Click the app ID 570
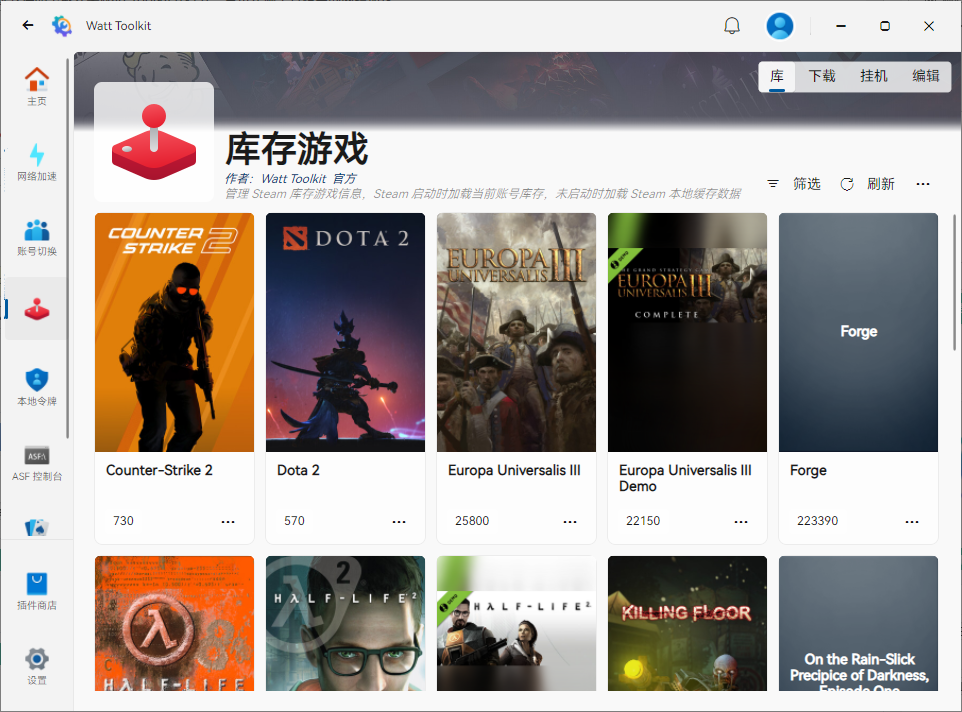This screenshot has height=712, width=962. coord(294,521)
